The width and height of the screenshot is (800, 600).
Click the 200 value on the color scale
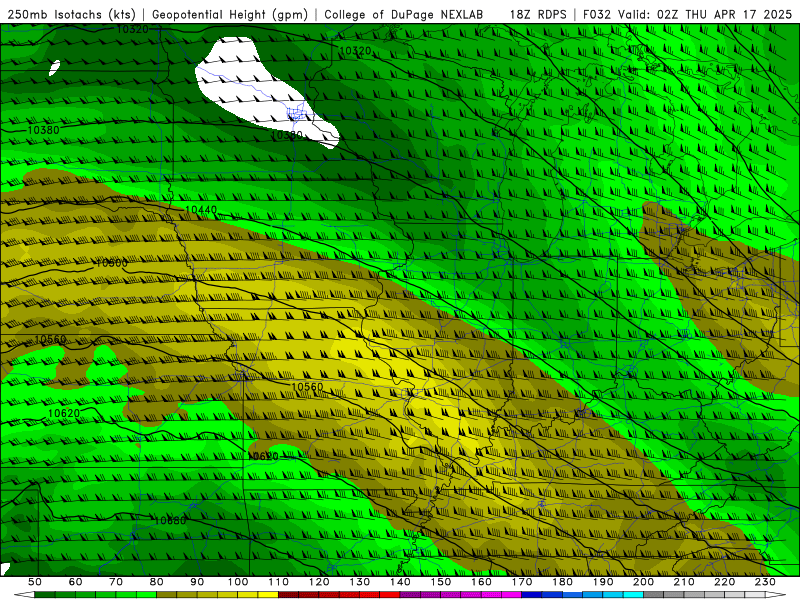643,582
